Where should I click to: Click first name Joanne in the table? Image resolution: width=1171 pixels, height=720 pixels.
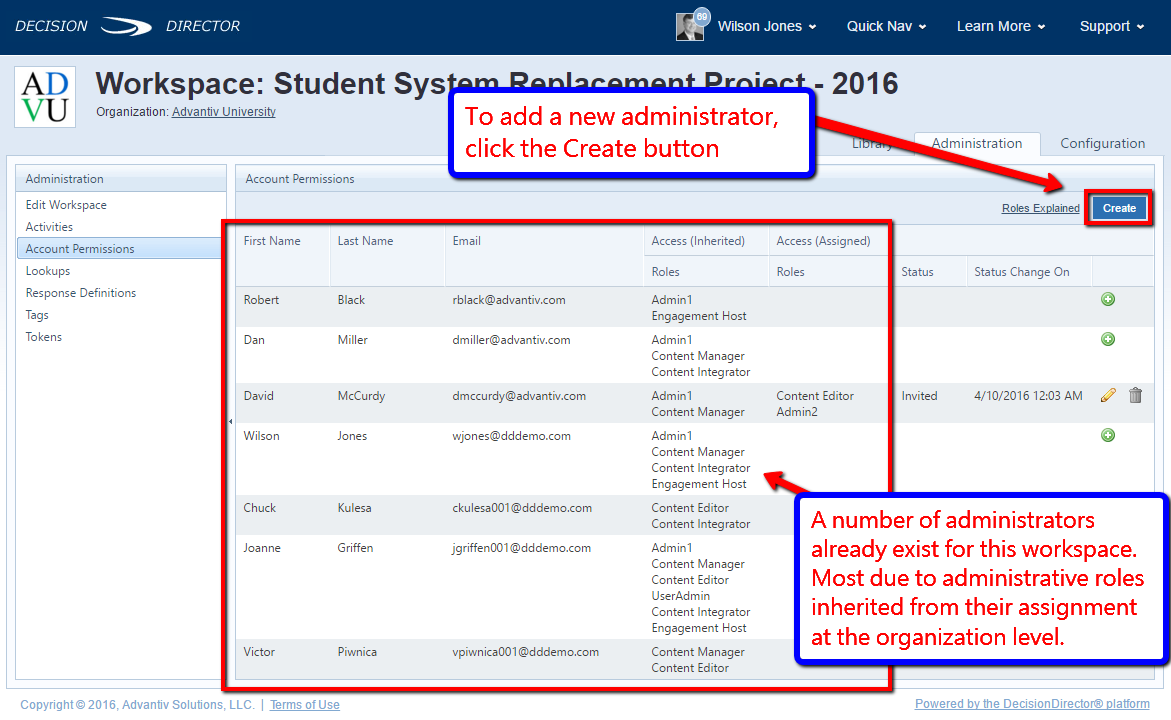262,548
